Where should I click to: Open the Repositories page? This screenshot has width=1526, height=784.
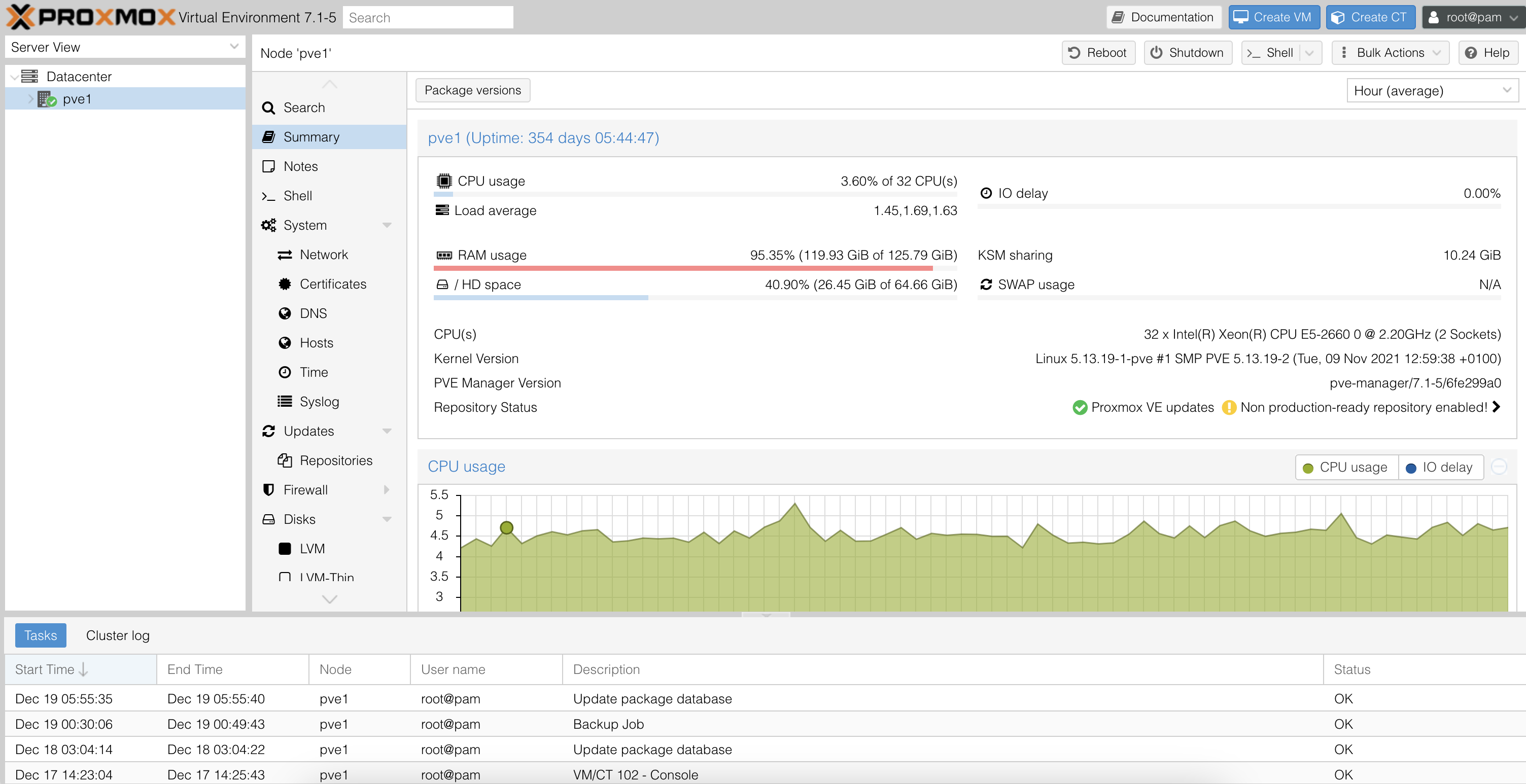tap(335, 460)
